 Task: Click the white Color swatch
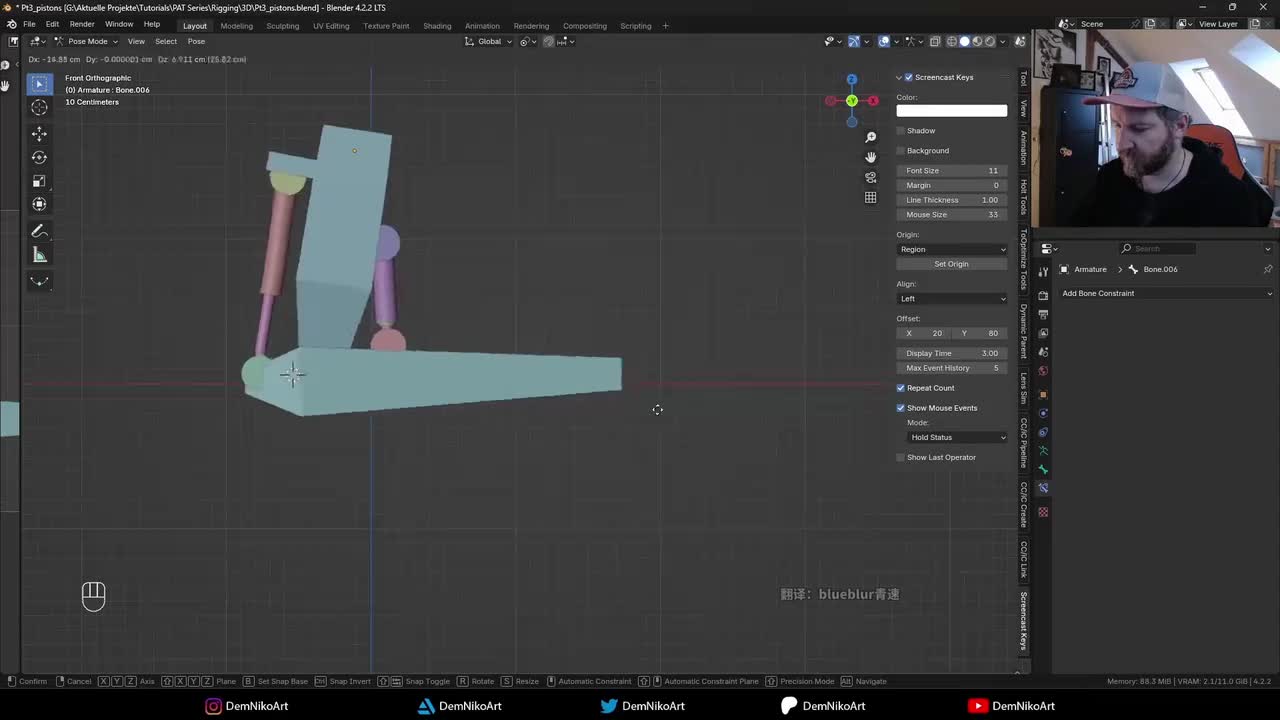click(951, 111)
